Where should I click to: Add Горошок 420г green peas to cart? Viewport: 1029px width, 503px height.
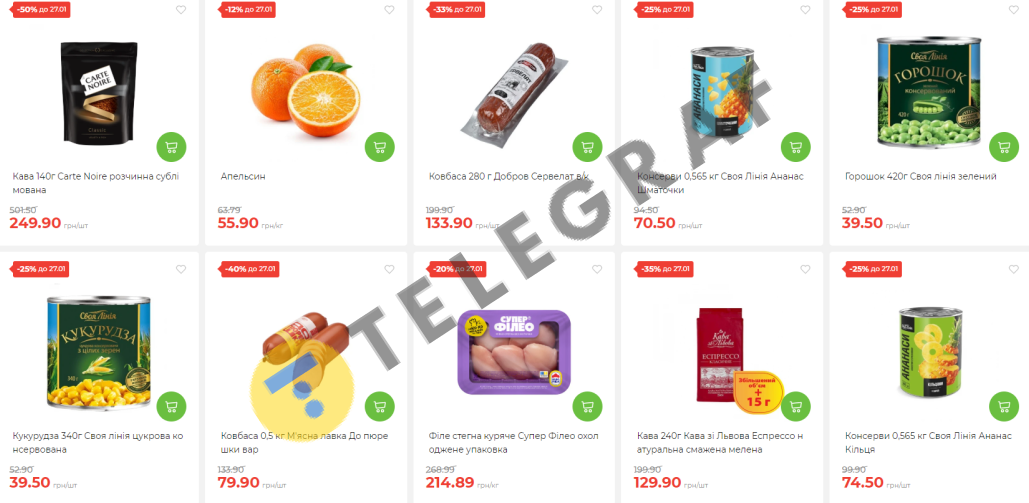(x=1003, y=147)
